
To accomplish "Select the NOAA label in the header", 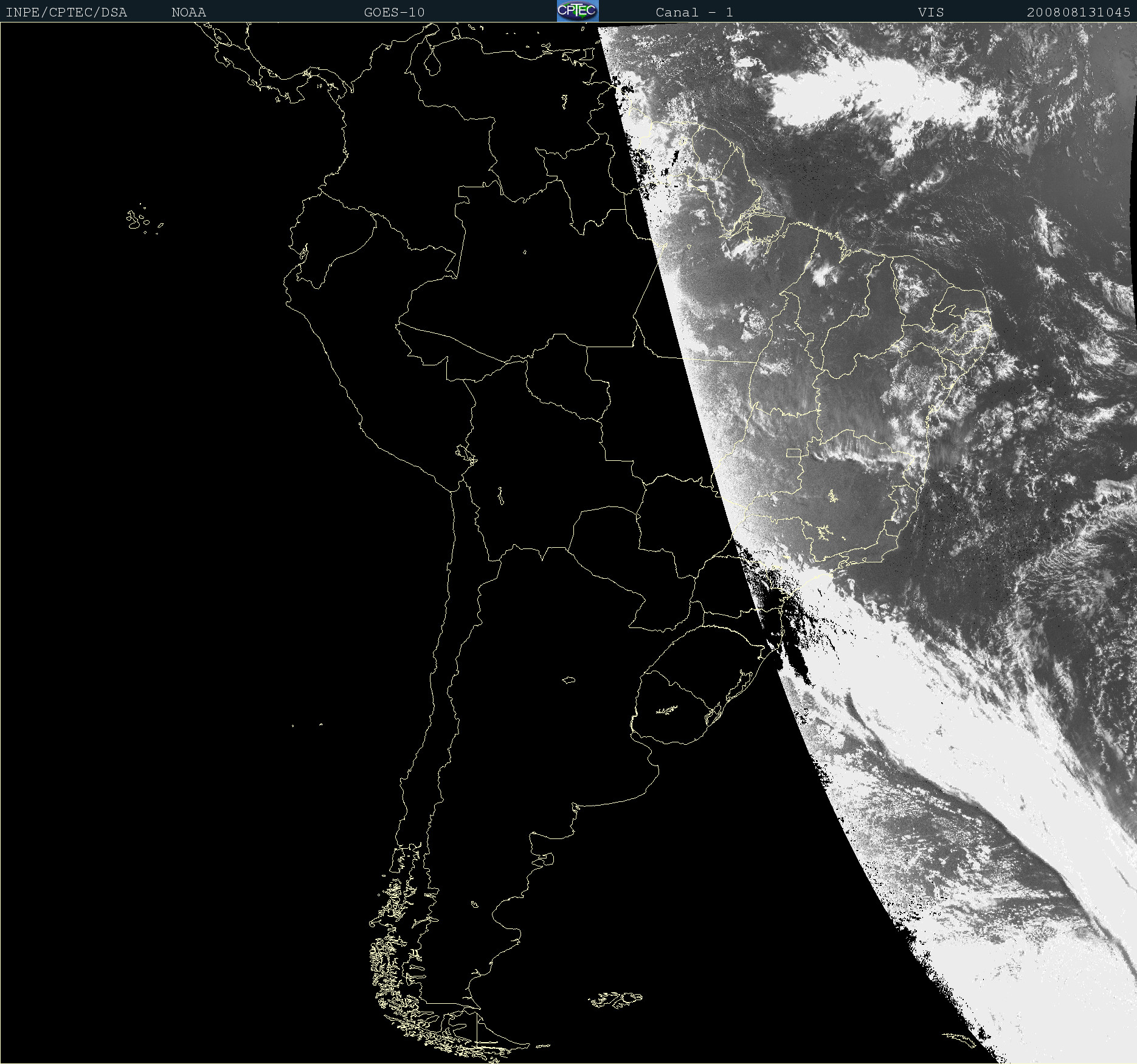I will pos(188,12).
